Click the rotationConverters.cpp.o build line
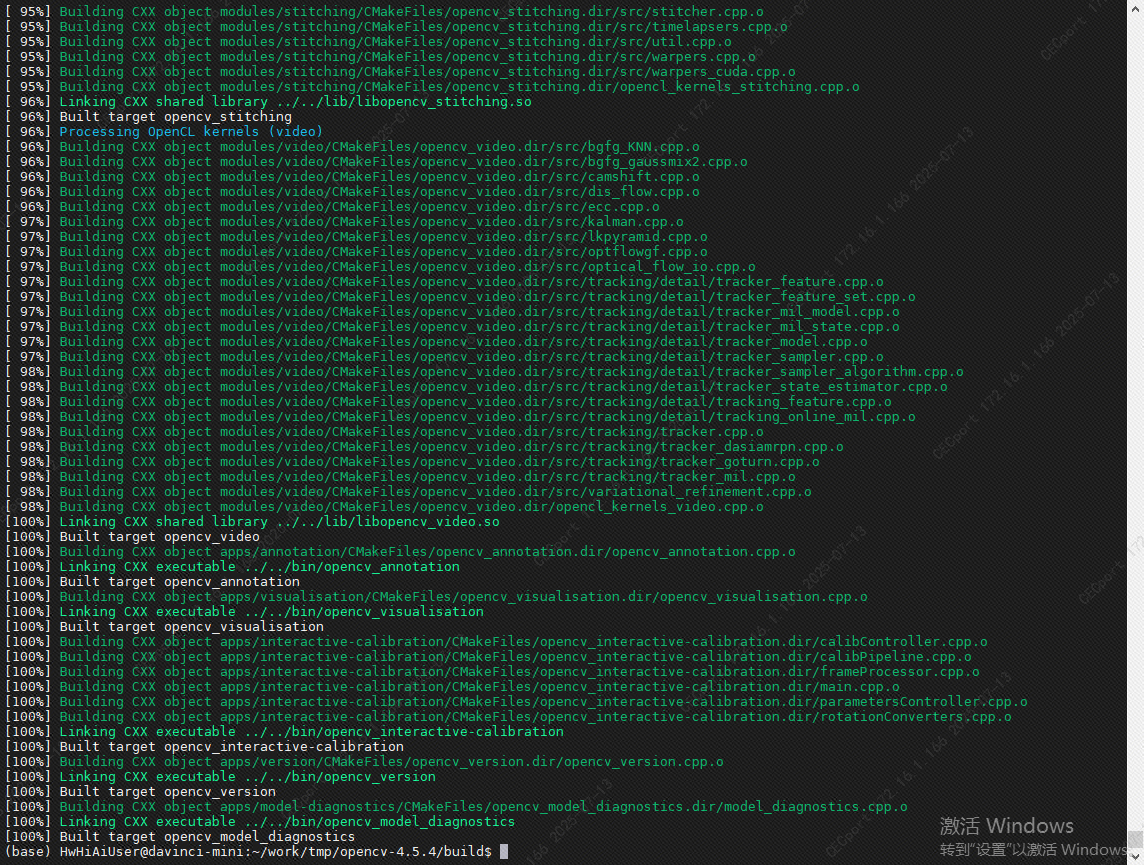 click(508, 717)
